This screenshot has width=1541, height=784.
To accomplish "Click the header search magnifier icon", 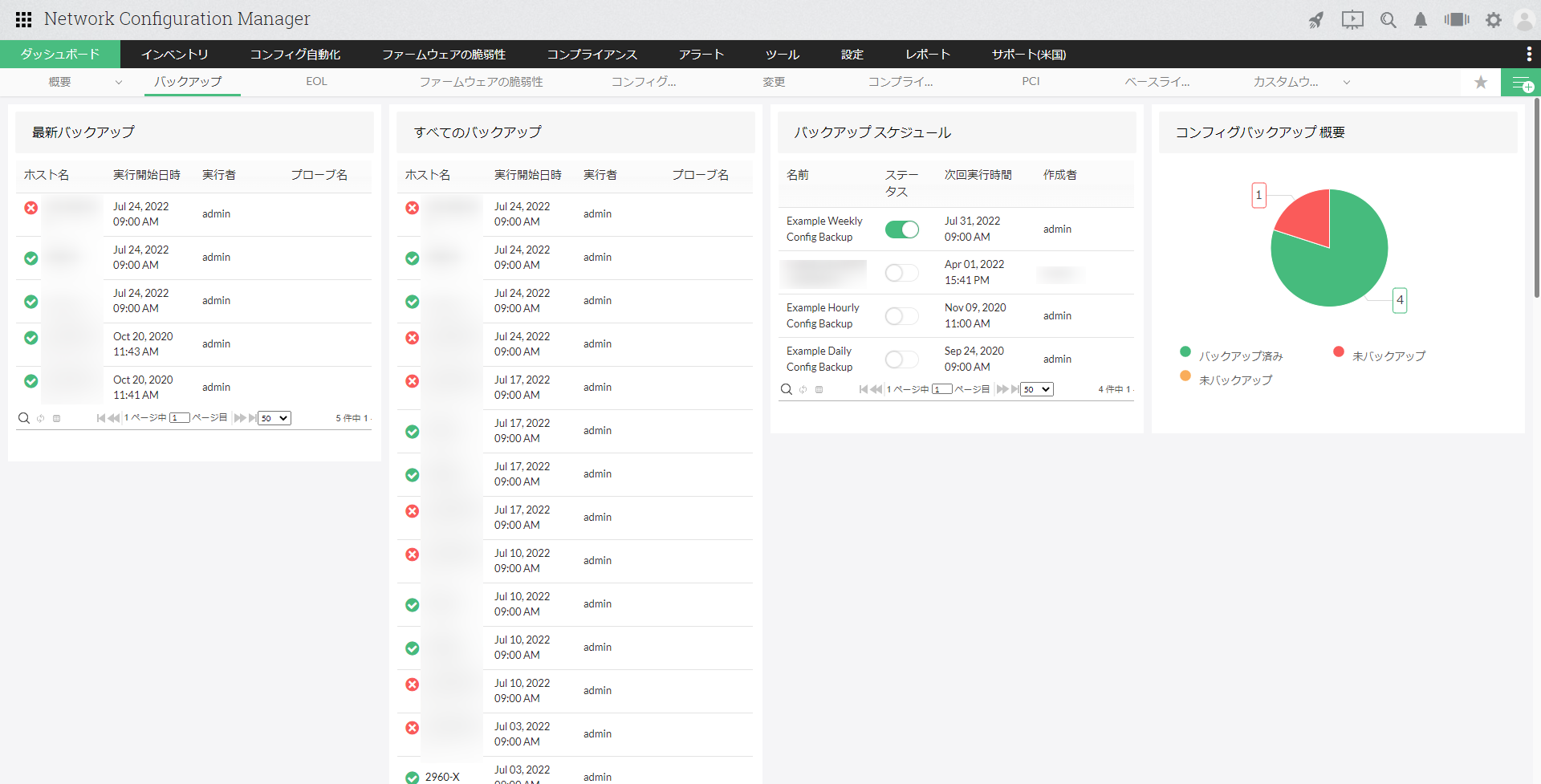I will coord(1389,20).
